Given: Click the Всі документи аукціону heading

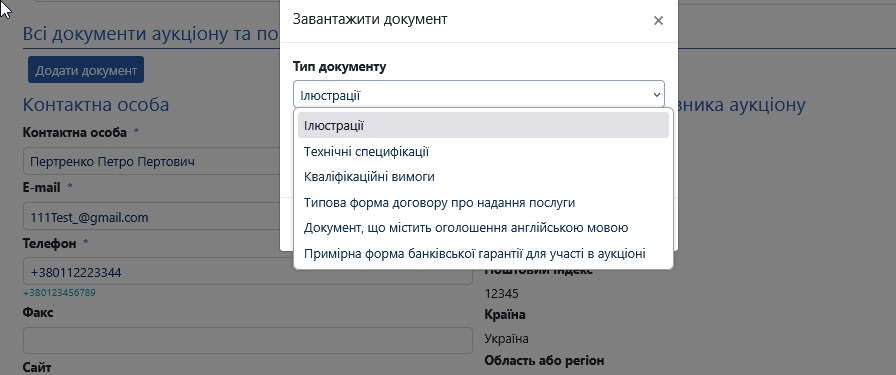Looking at the screenshot, I should [151, 33].
